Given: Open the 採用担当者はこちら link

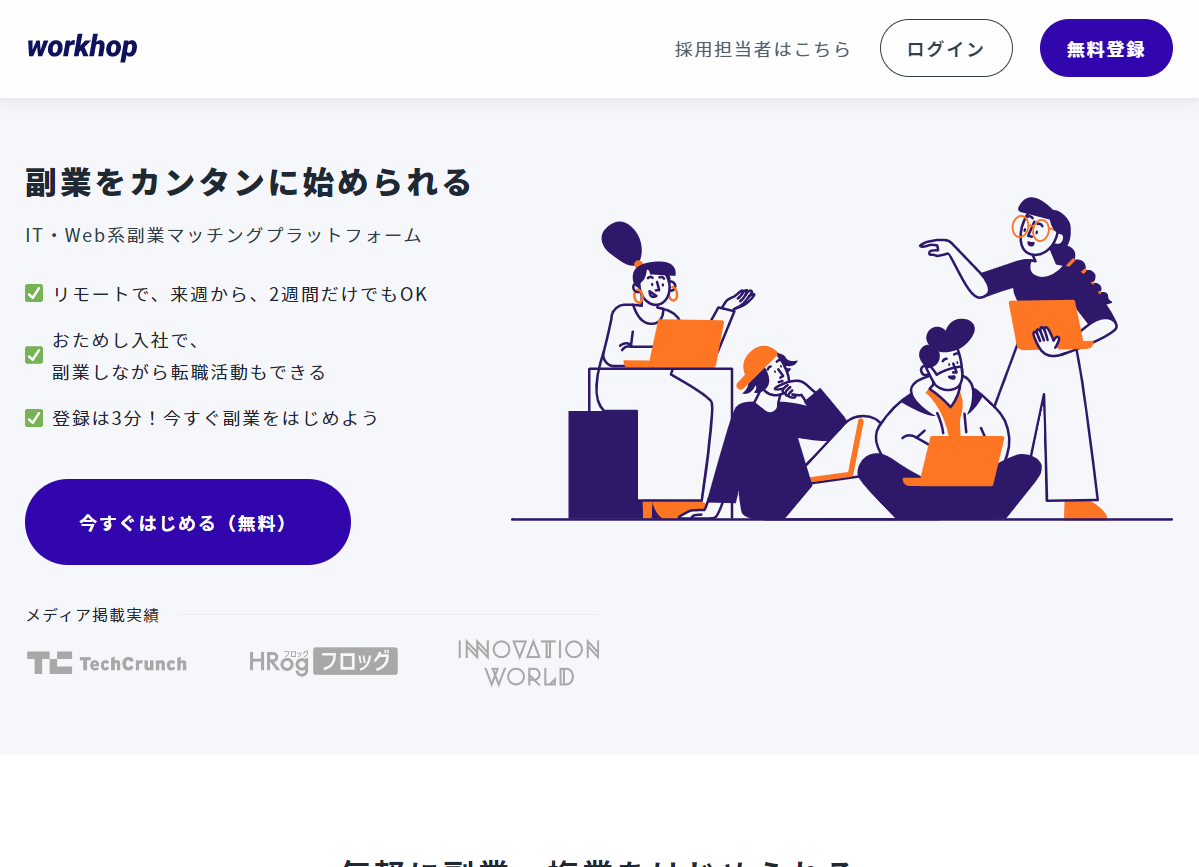Looking at the screenshot, I should point(762,49).
